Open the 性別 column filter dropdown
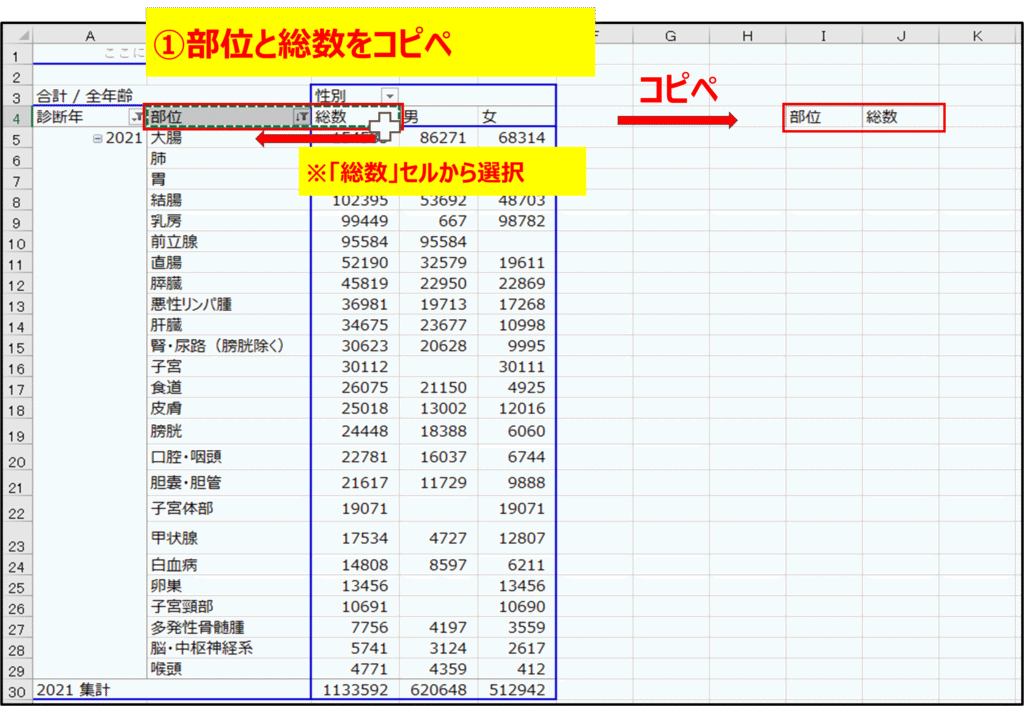Viewport: 1024px width, 706px height. [x=389, y=95]
